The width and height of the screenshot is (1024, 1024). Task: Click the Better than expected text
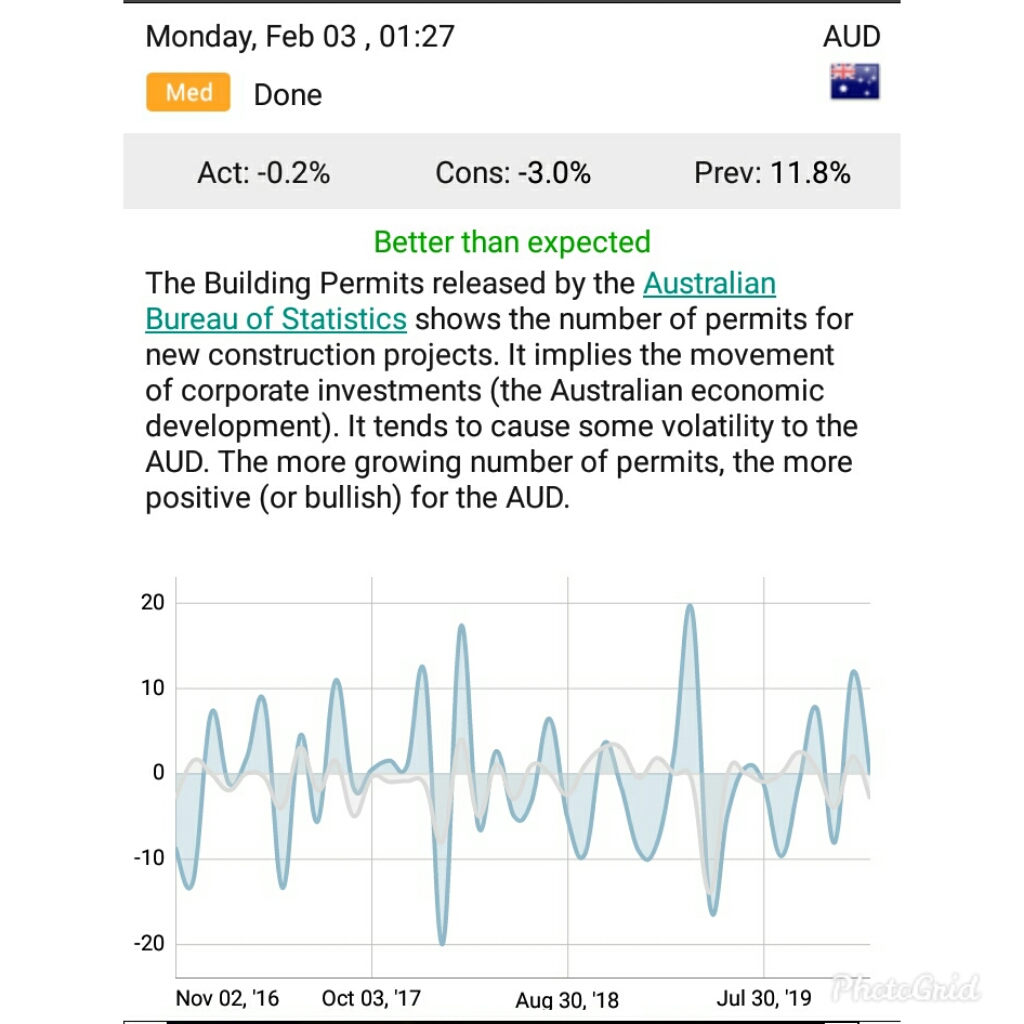tap(512, 242)
